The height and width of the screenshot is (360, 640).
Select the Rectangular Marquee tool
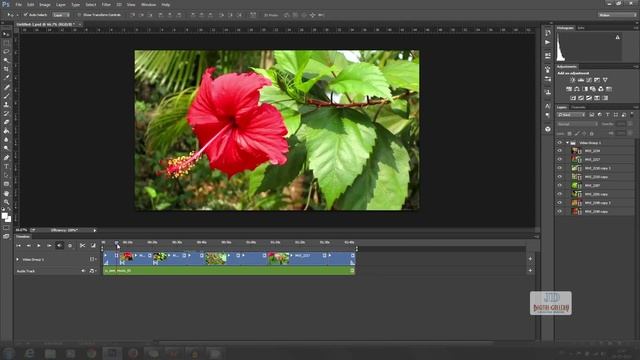[6, 43]
